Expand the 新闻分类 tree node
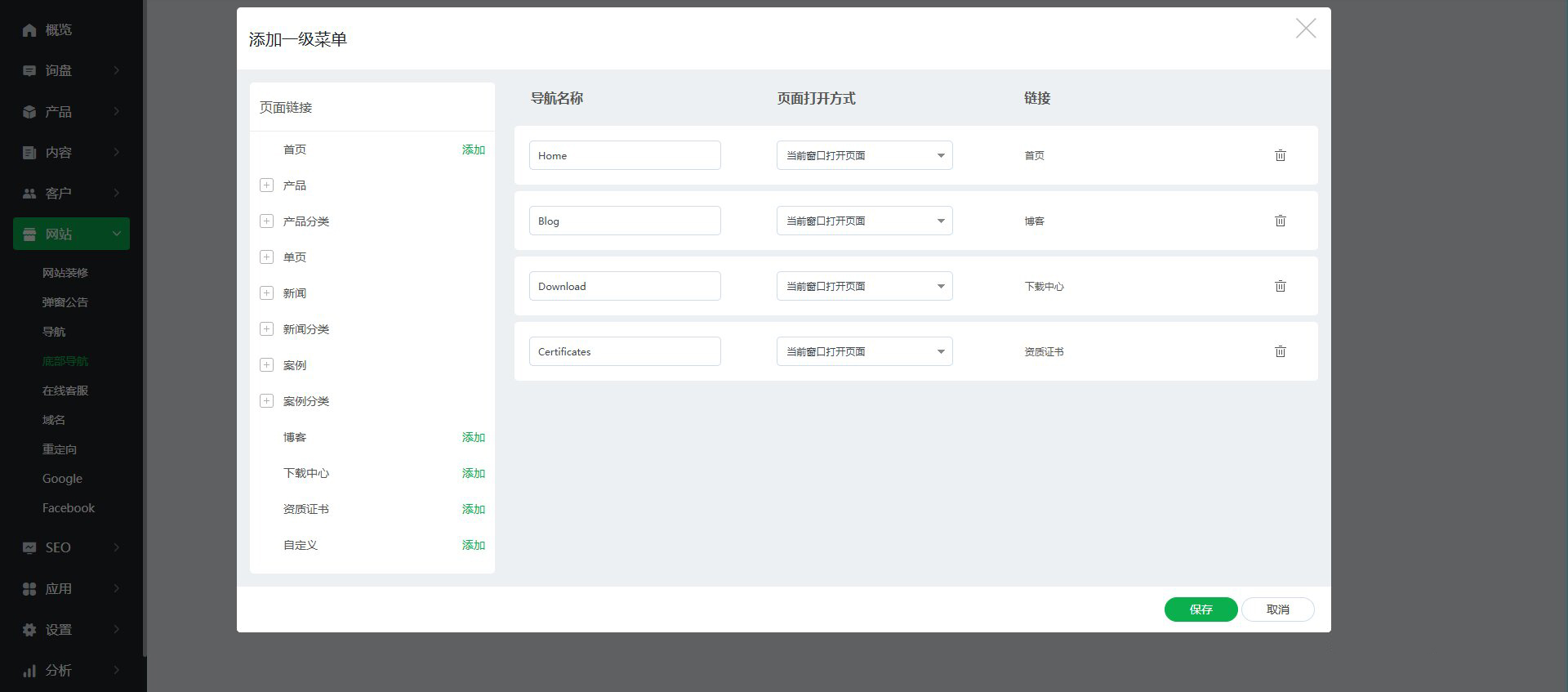1568x692 pixels. tap(266, 329)
